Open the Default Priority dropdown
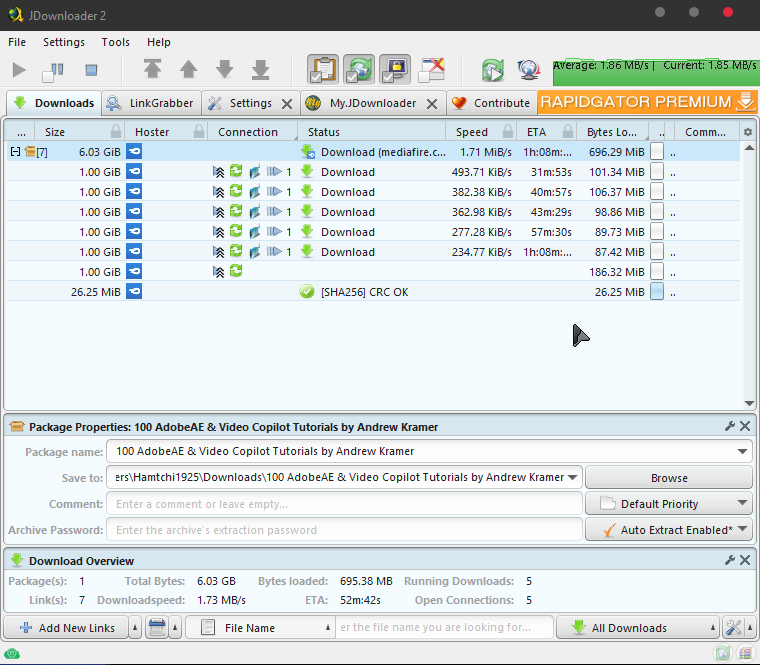 click(669, 504)
